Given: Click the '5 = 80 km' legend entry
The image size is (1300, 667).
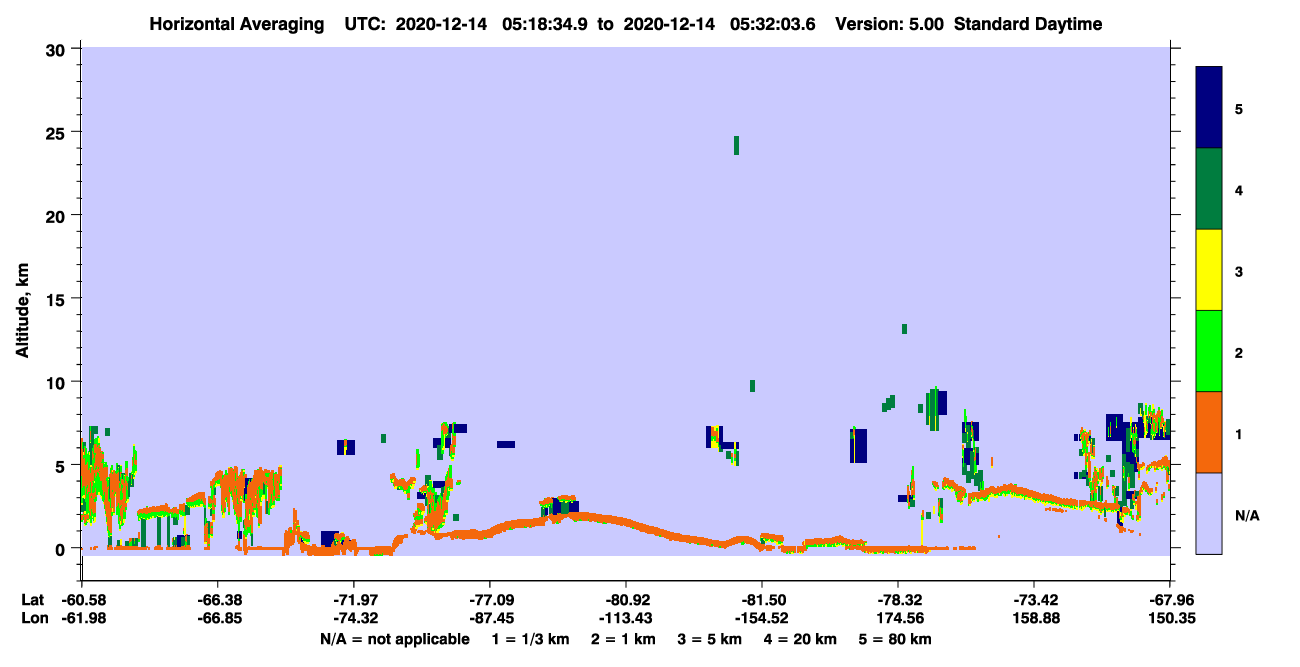Looking at the screenshot, I should click(896, 639).
